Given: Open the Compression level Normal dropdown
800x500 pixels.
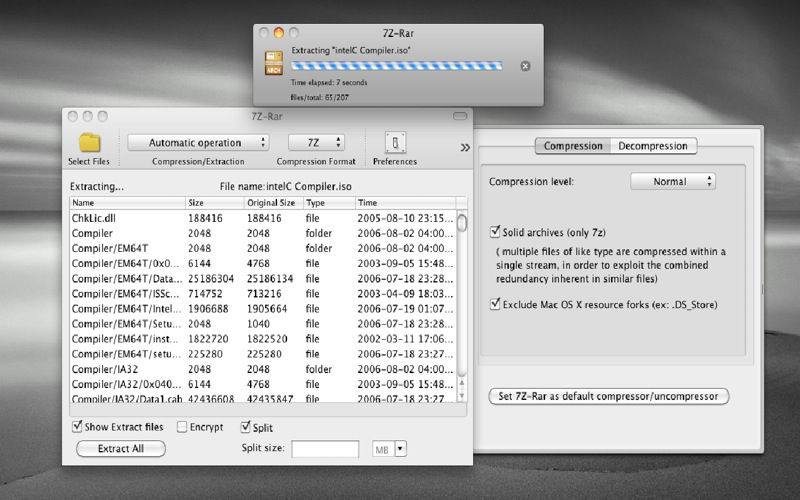Looking at the screenshot, I should pos(673,182).
